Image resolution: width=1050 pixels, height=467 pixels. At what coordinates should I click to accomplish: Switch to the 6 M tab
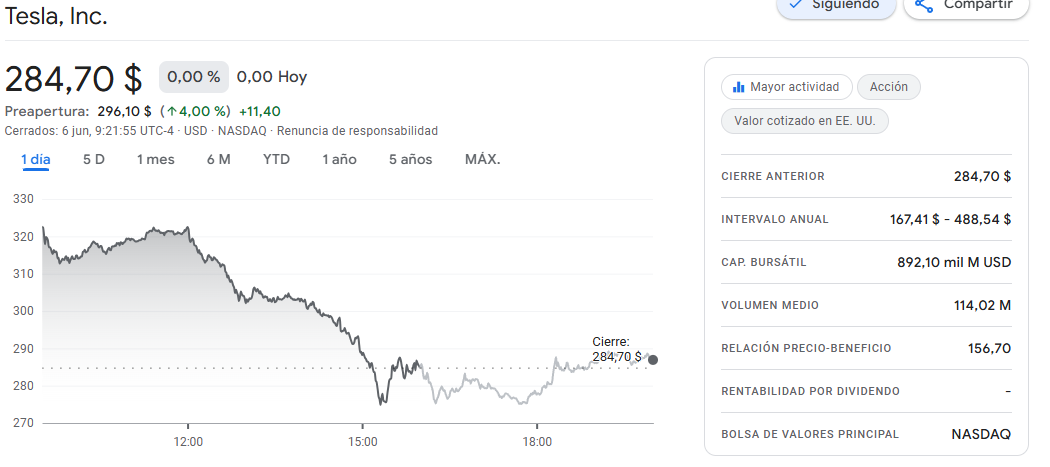click(219, 159)
